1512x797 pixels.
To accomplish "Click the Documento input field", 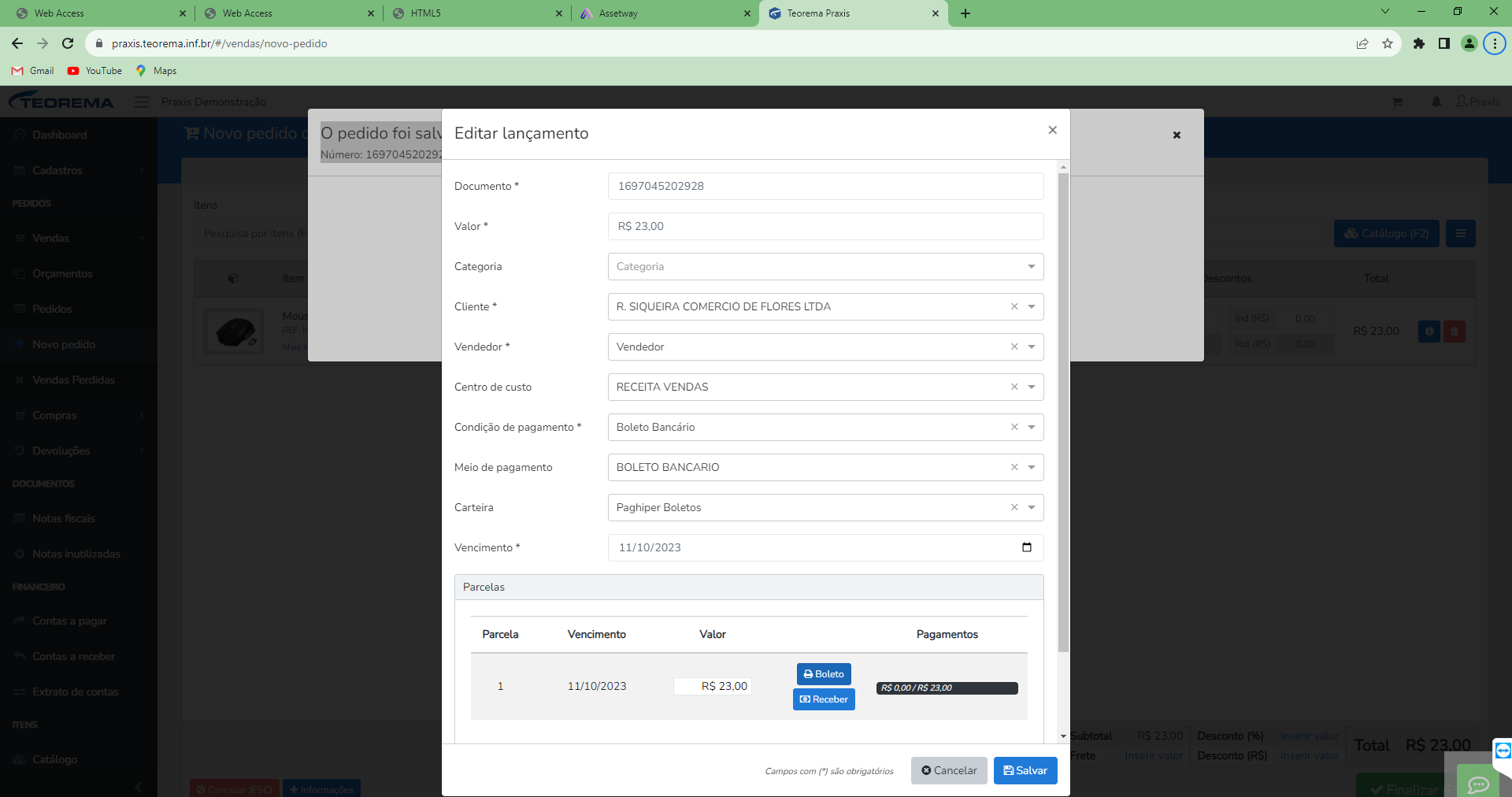I will 825,186.
